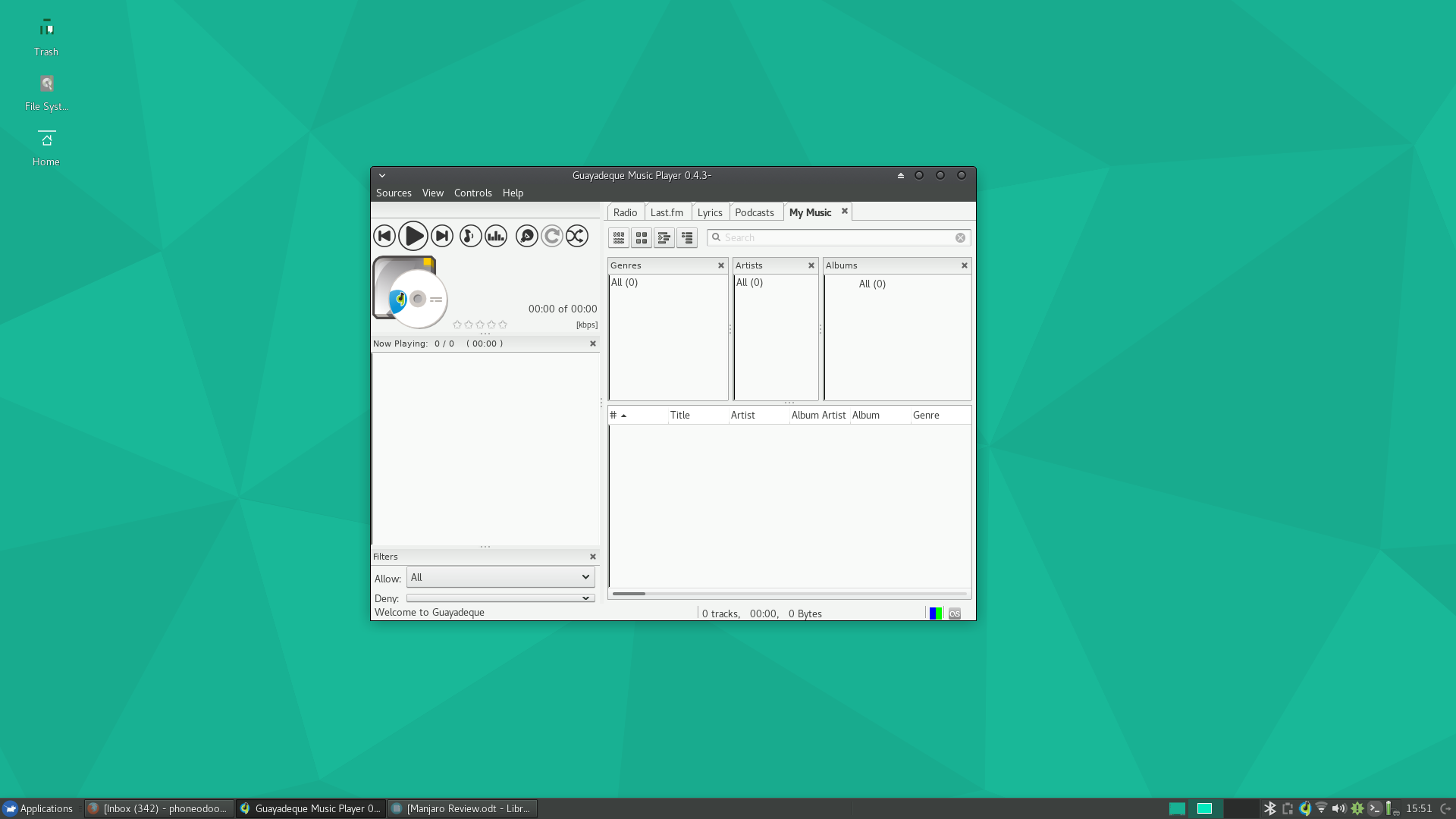
Task: Open the Allow filter dropdown
Action: (500, 577)
